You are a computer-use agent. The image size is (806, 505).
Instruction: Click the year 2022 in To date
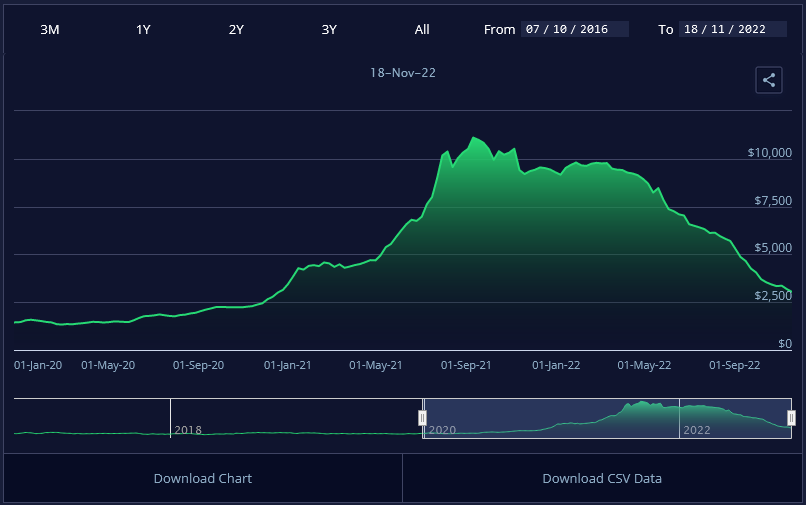point(750,29)
